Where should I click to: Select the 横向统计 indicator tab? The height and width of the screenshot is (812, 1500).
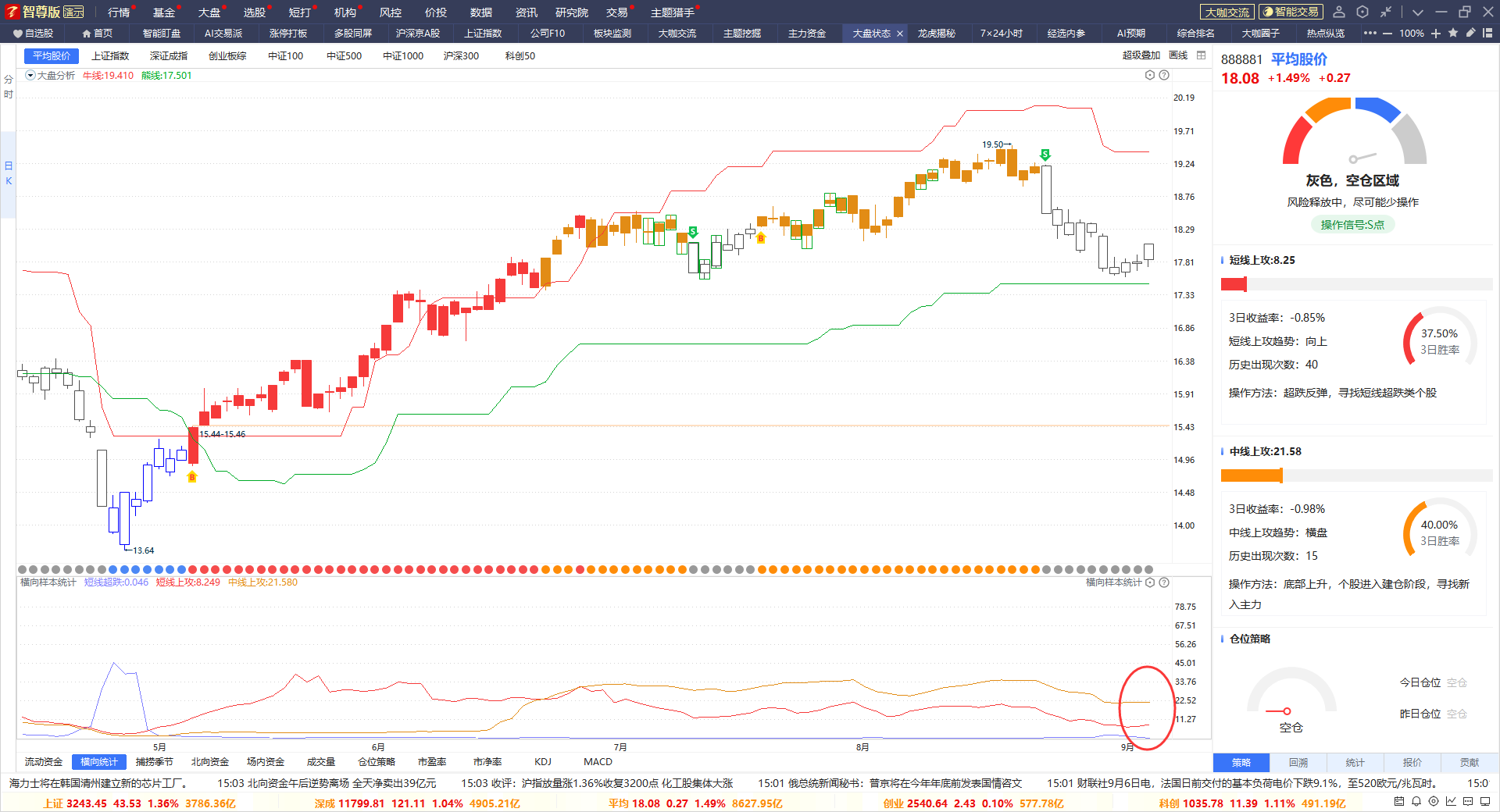99,762
